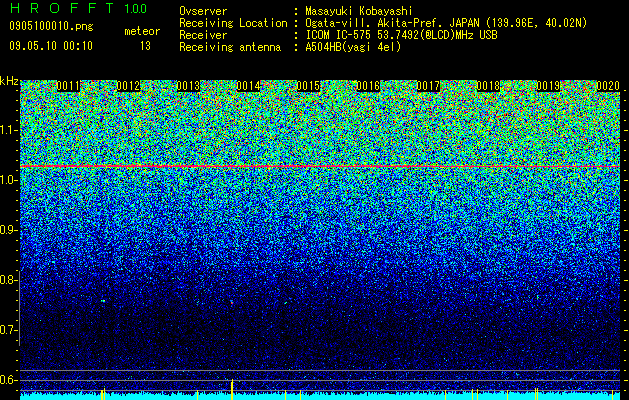
Task: Click the 0019 time marker label
Action: tap(548, 86)
